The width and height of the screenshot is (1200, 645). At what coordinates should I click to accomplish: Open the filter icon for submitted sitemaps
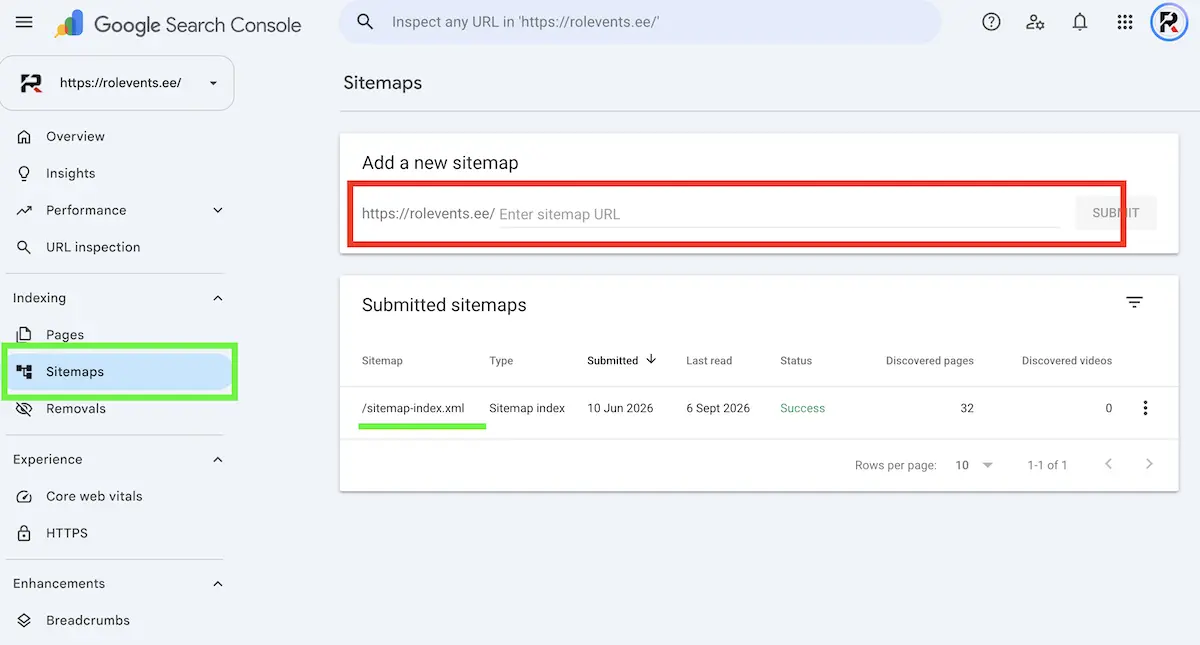click(x=1134, y=302)
